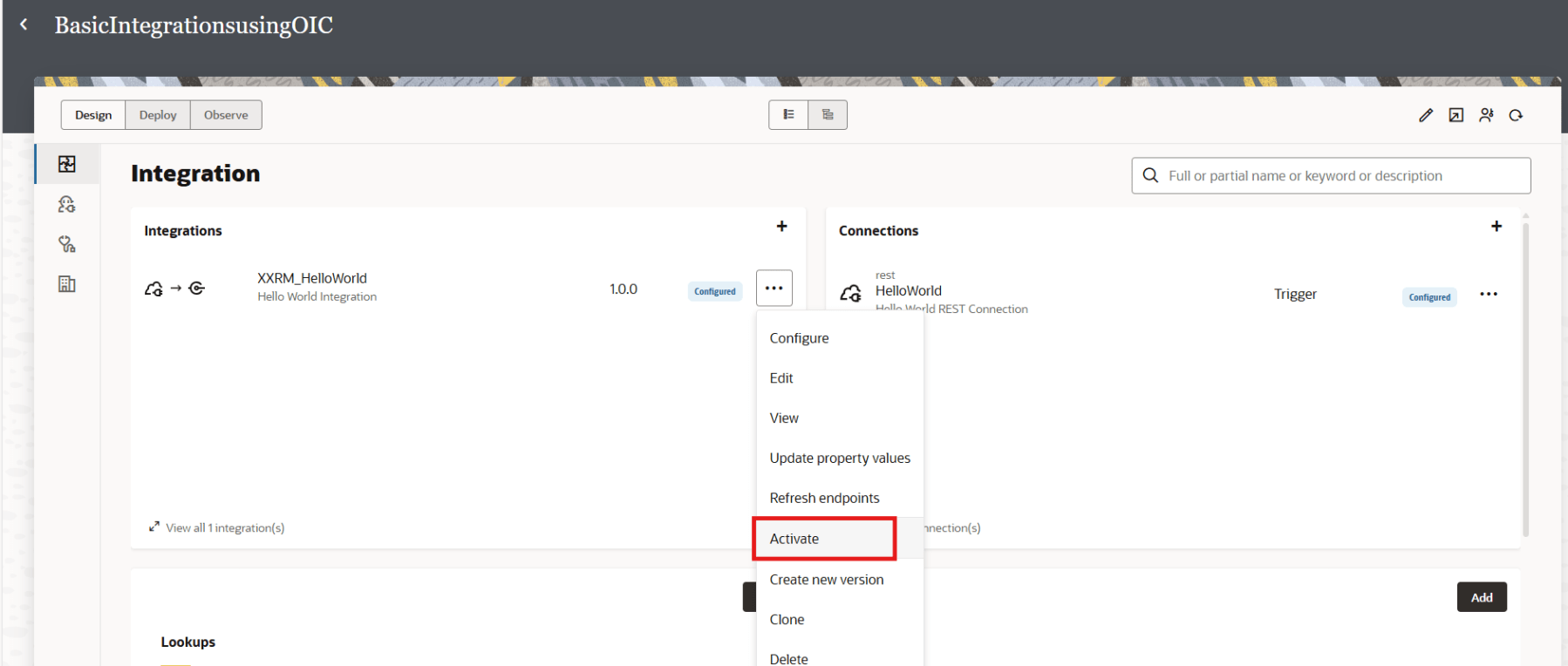Select the Integration sidebar icon
Image resolution: width=1568 pixels, height=666 pixels.
tap(67, 164)
